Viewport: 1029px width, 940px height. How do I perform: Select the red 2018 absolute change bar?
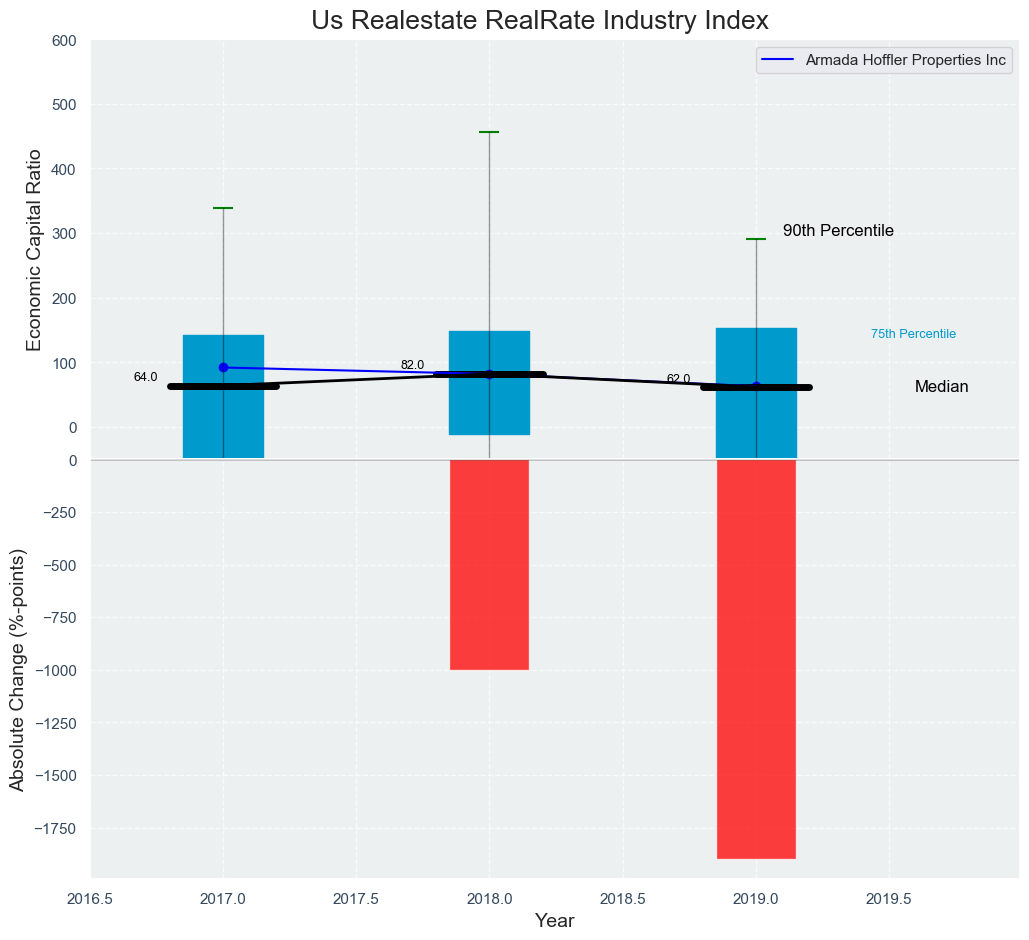(489, 565)
